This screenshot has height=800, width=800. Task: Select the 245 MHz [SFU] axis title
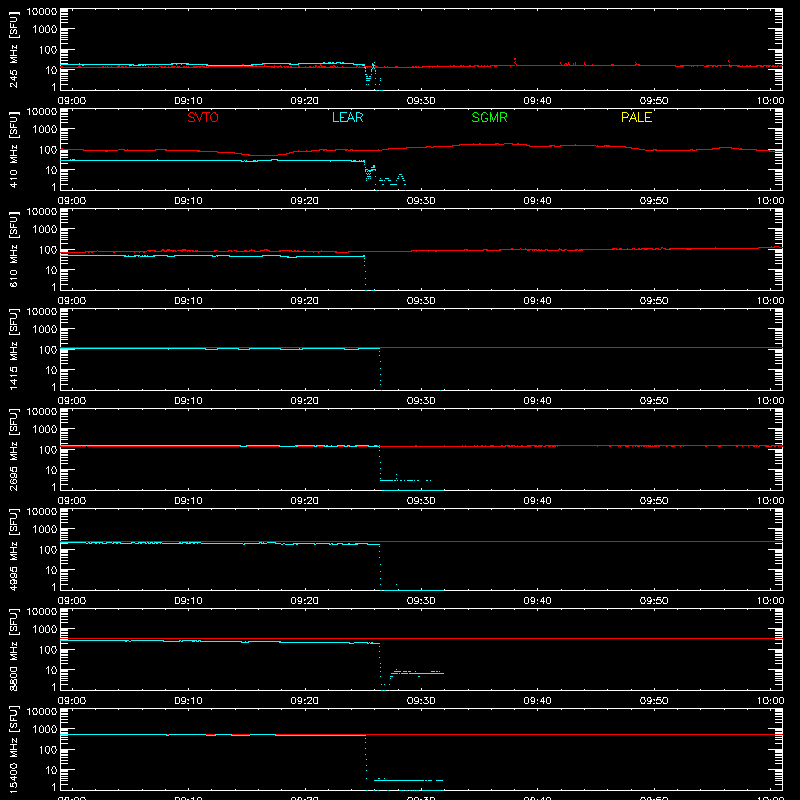[x=13, y=49]
